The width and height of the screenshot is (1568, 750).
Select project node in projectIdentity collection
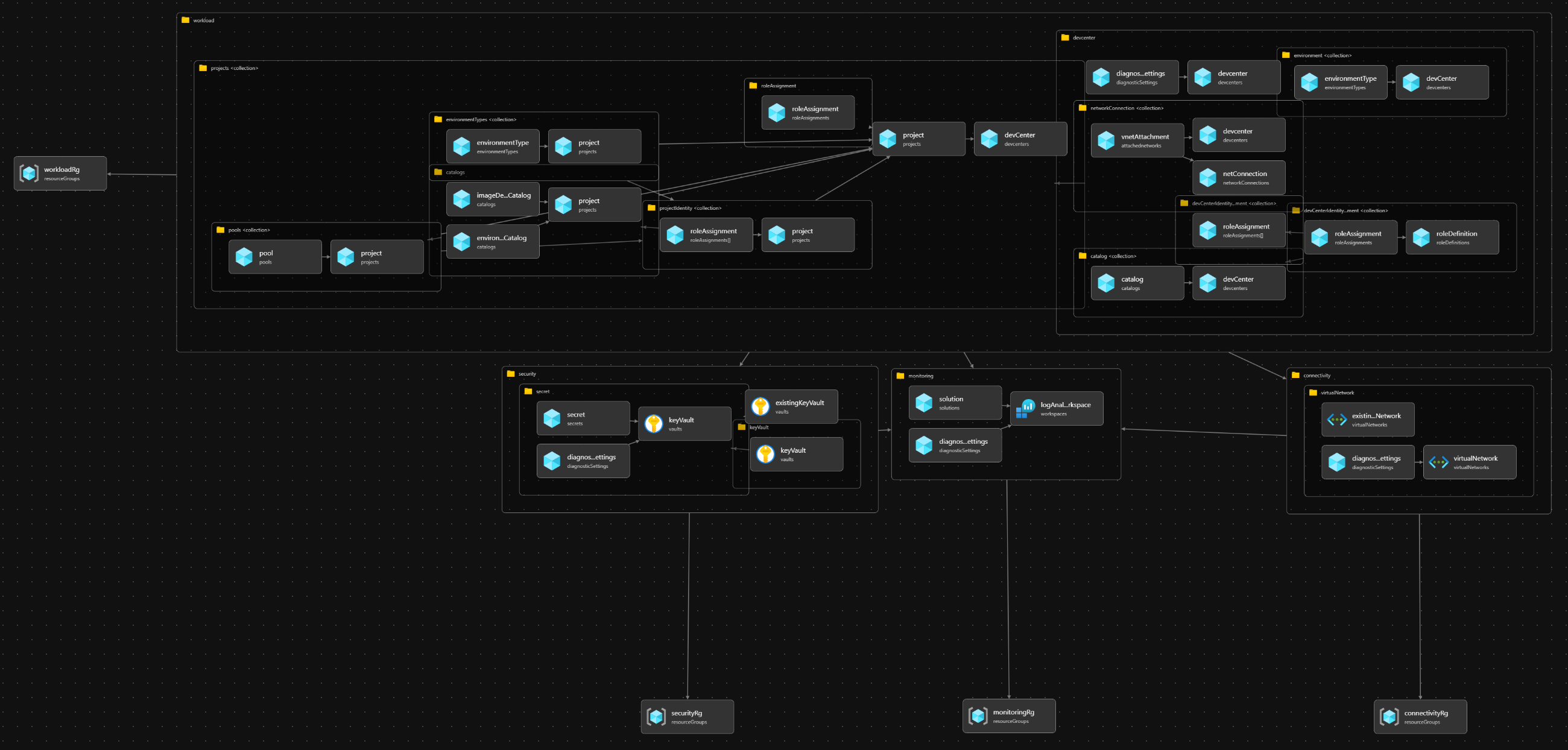tap(808, 235)
